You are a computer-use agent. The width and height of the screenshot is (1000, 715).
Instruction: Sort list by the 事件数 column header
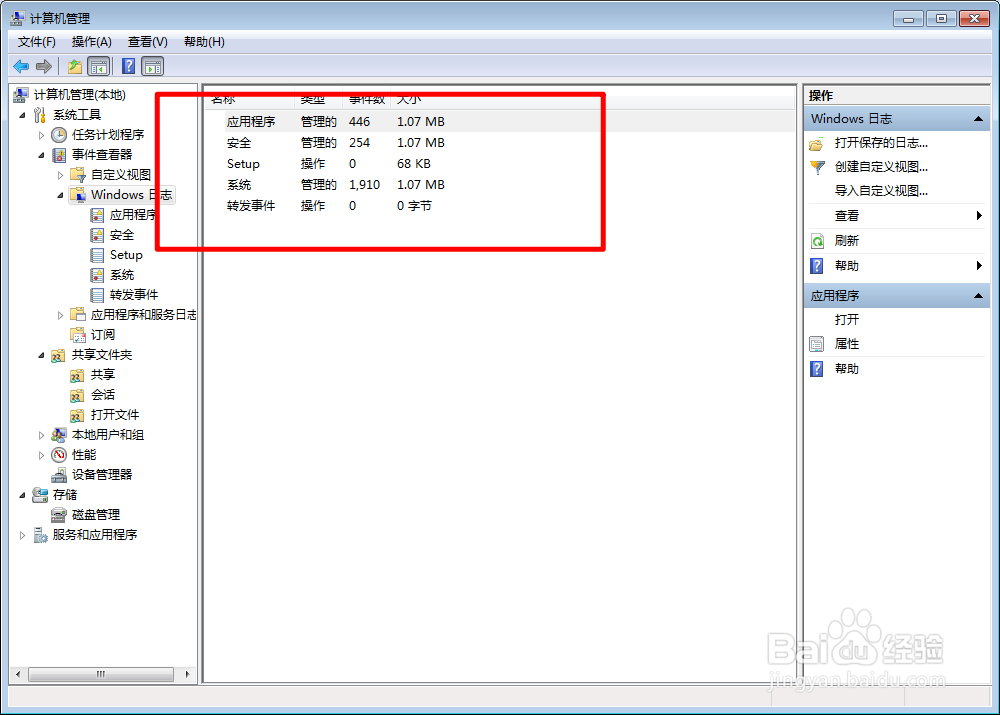point(367,100)
